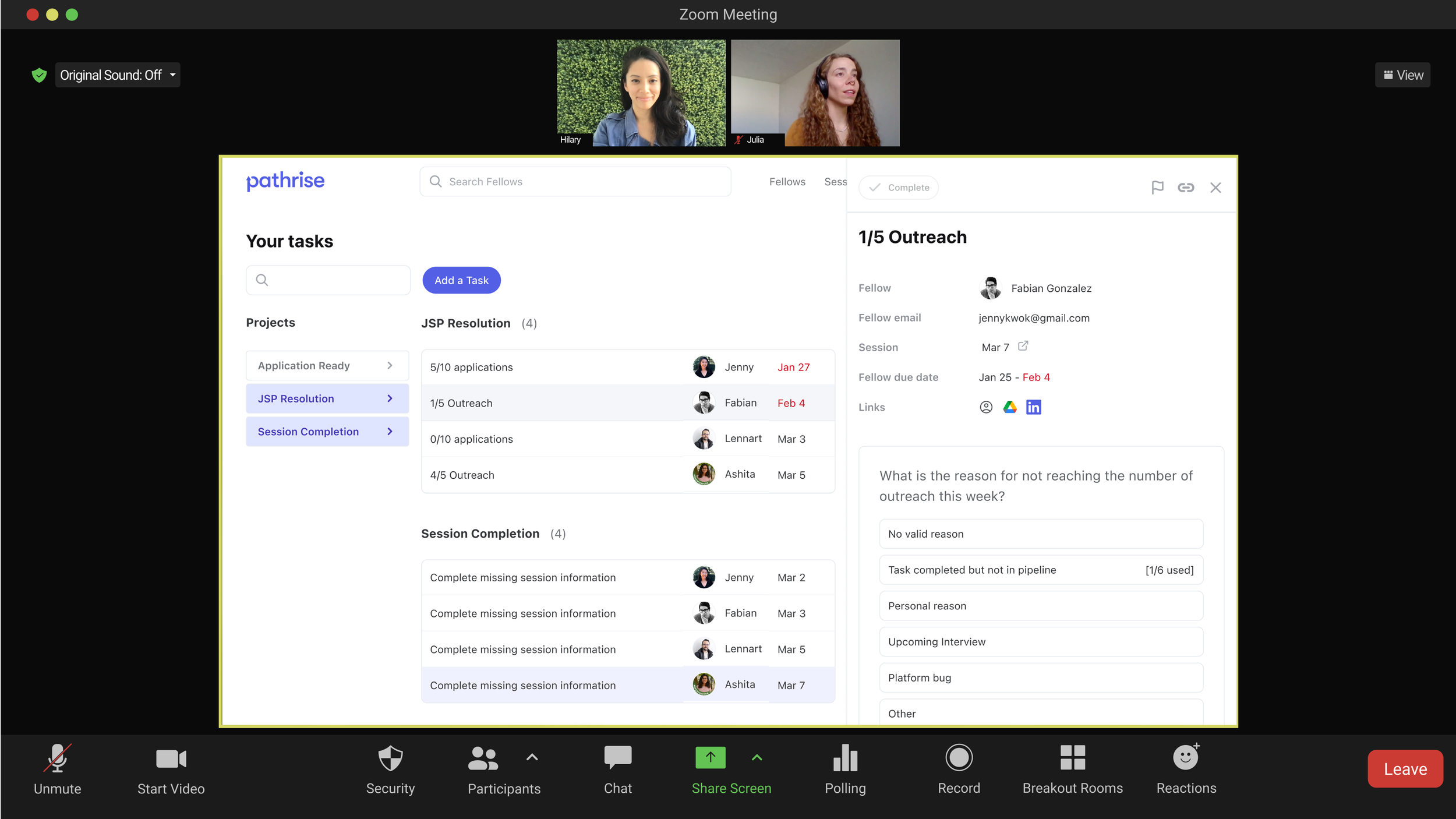1456x819 pixels.
Task: Select 'Platform bug' option
Action: [1041, 677]
